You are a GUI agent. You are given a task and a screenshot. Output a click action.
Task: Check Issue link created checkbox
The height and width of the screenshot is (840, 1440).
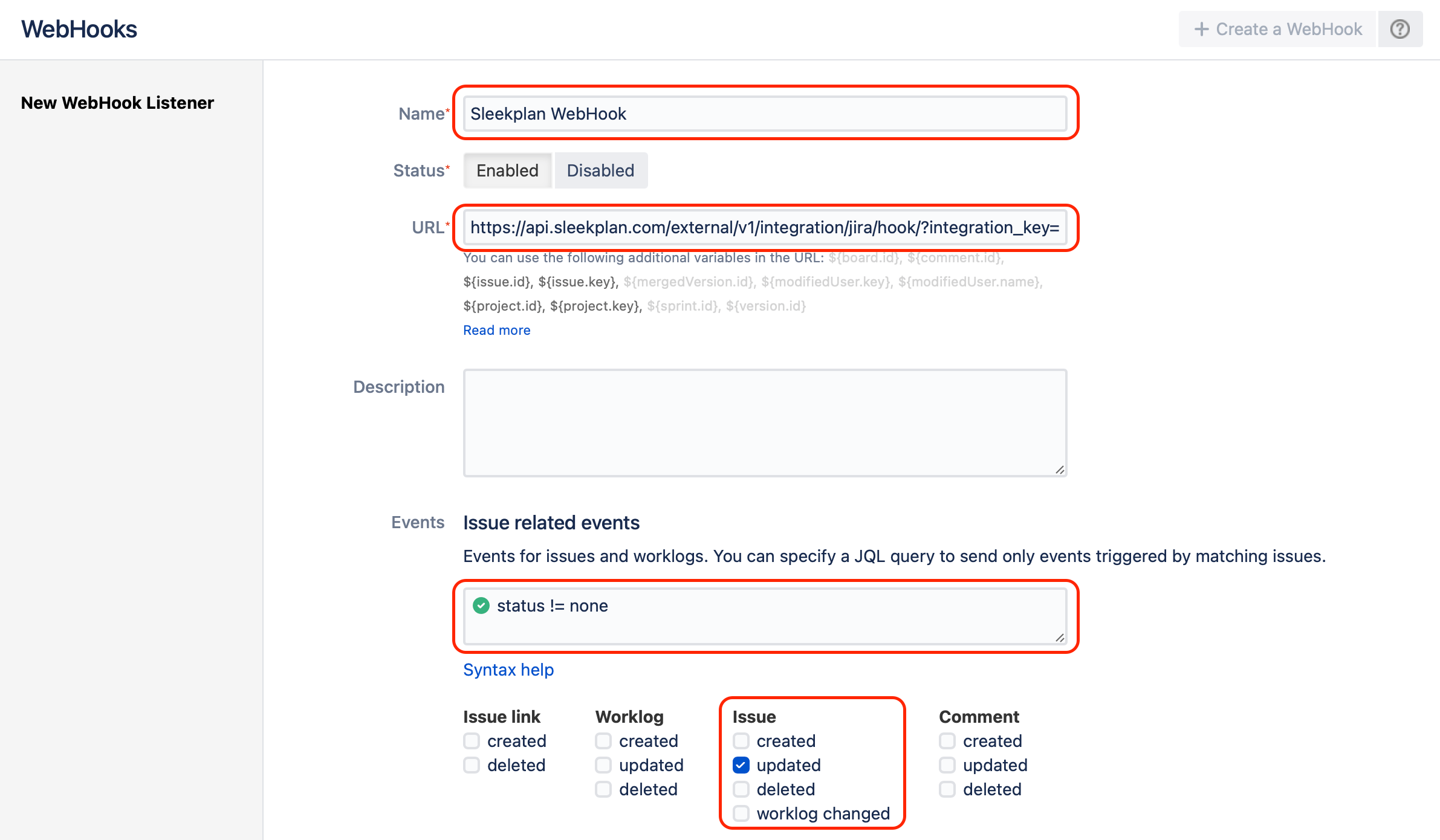(x=472, y=741)
